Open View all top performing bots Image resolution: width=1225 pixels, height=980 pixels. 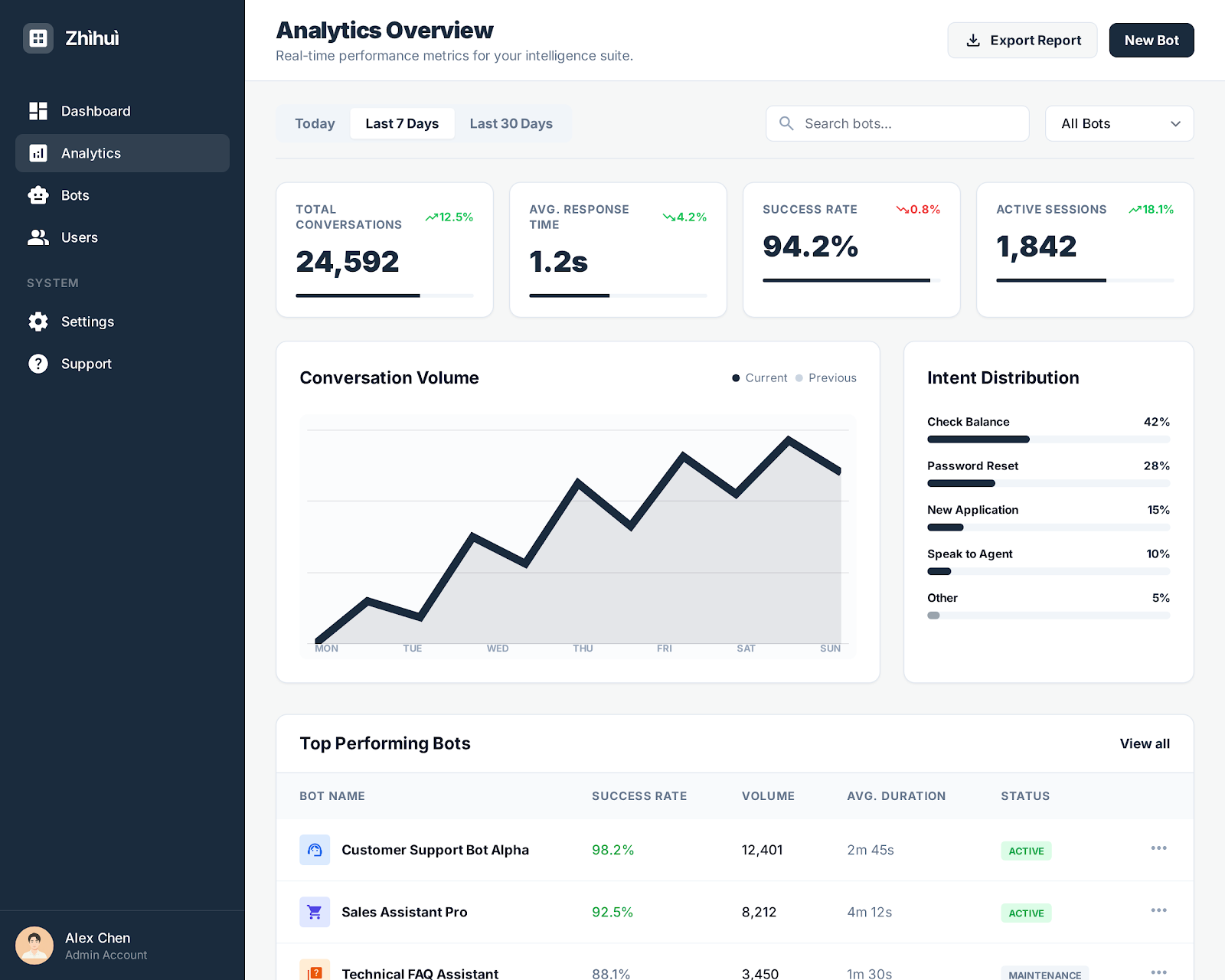pyautogui.click(x=1144, y=743)
